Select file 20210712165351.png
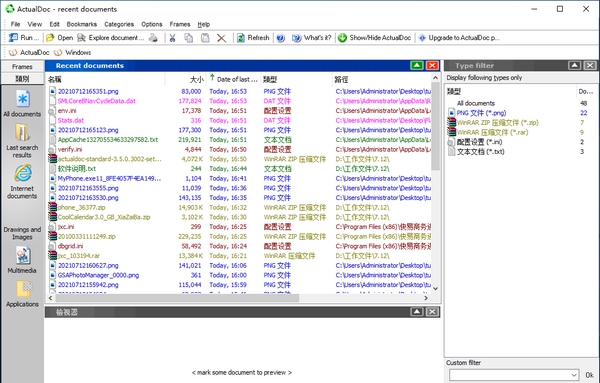Screen dimensions: 600x383 (x=88, y=91)
